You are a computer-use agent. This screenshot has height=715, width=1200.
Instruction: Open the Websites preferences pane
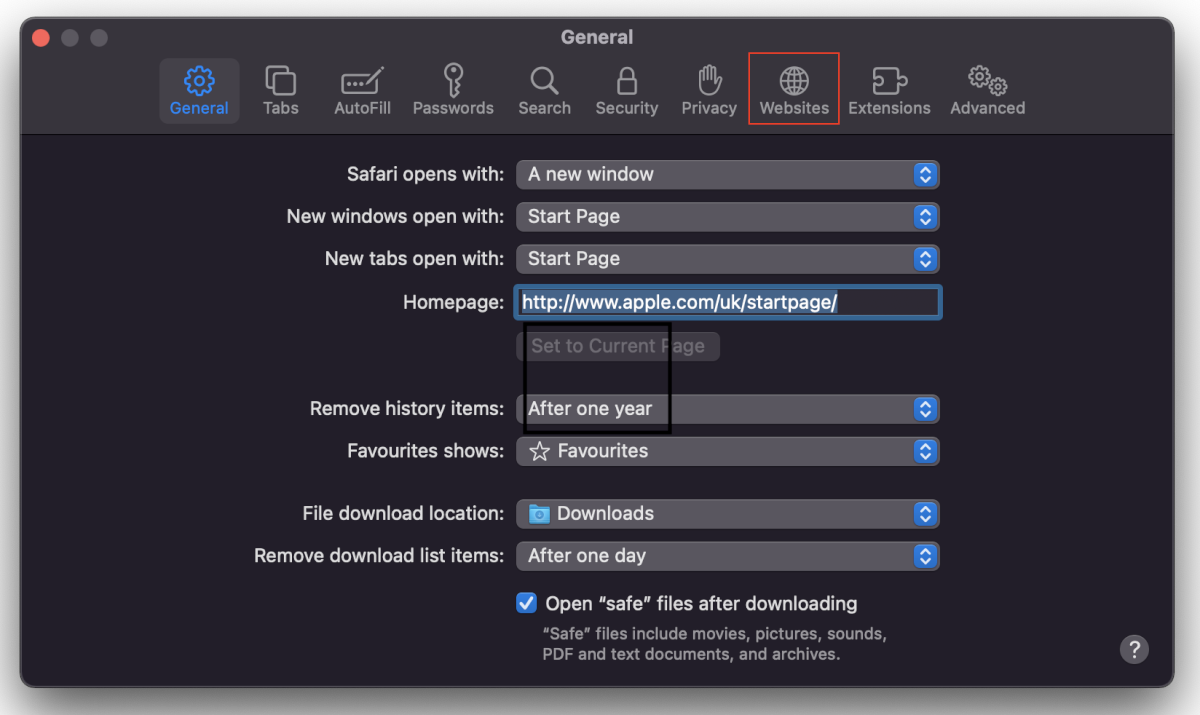(794, 90)
